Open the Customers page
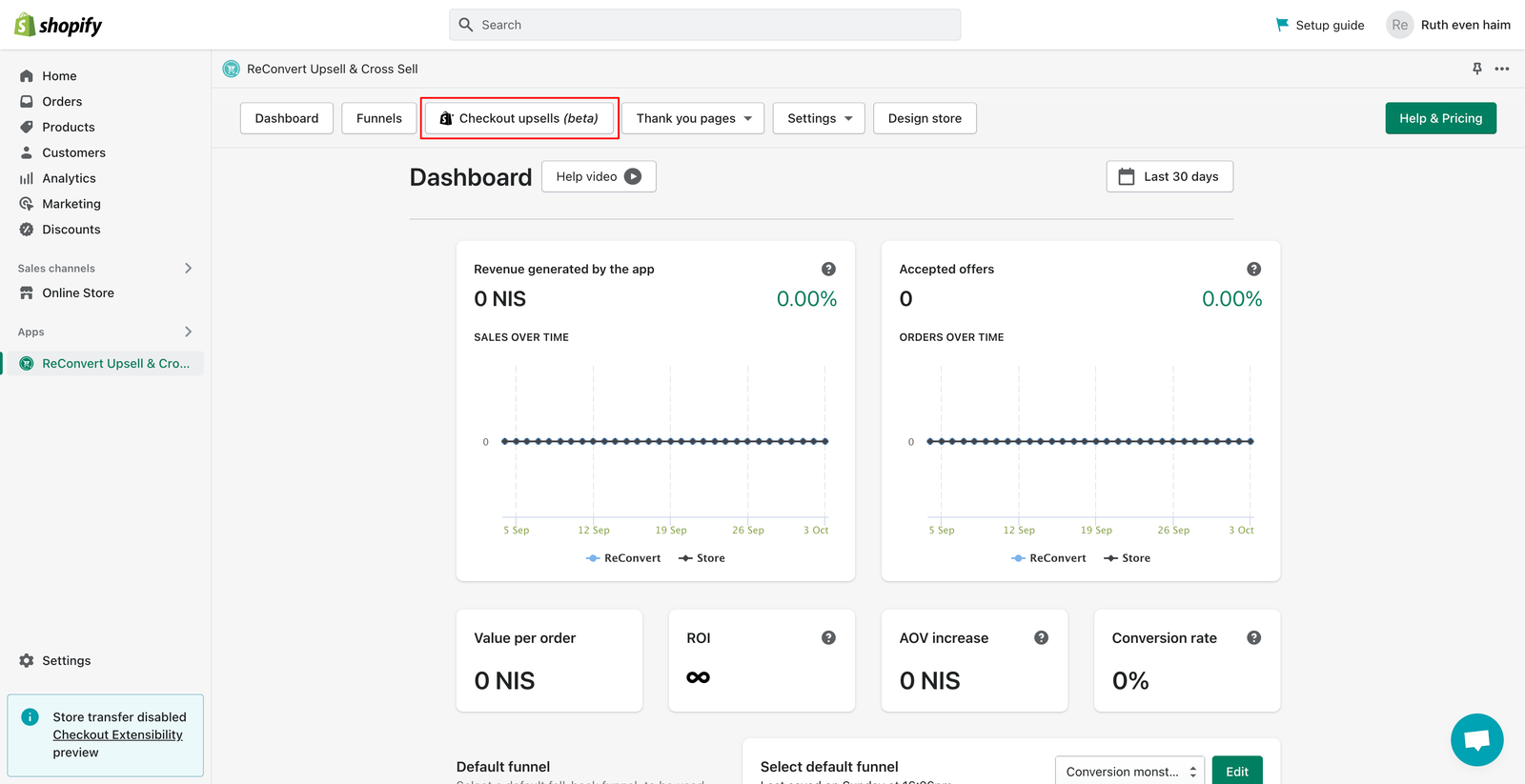Viewport: 1525px width, 784px height. click(x=73, y=153)
